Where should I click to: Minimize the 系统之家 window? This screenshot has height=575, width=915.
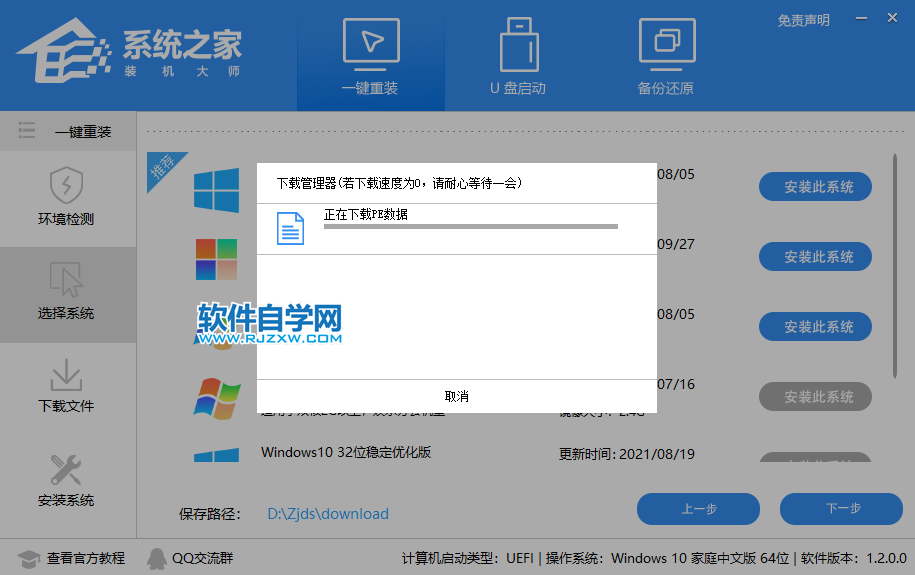tap(861, 19)
